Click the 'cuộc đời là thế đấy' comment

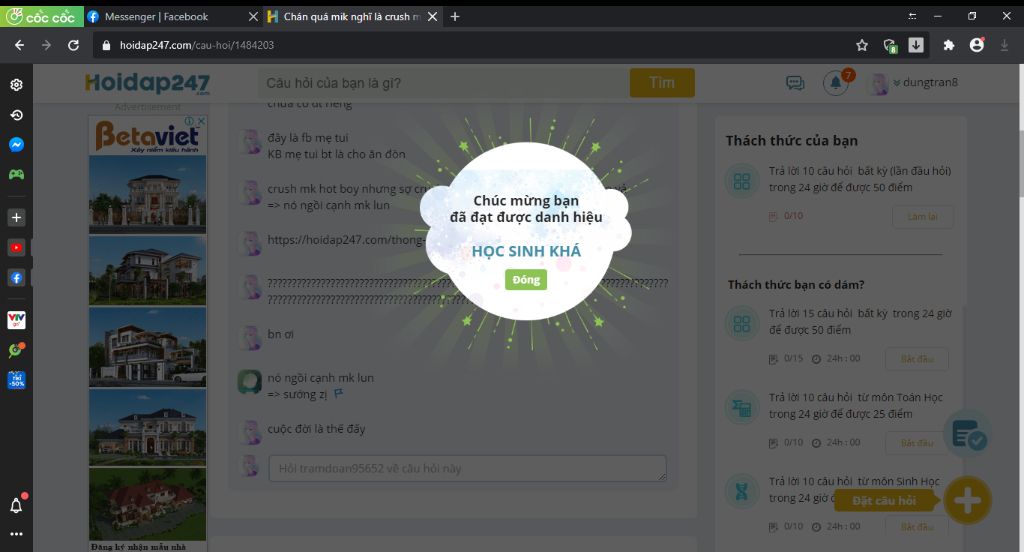[x=316, y=429]
